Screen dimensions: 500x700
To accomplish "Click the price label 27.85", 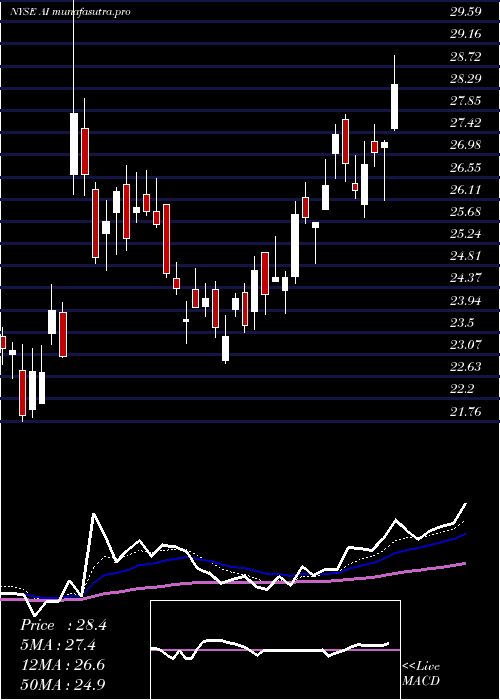I will tap(466, 100).
